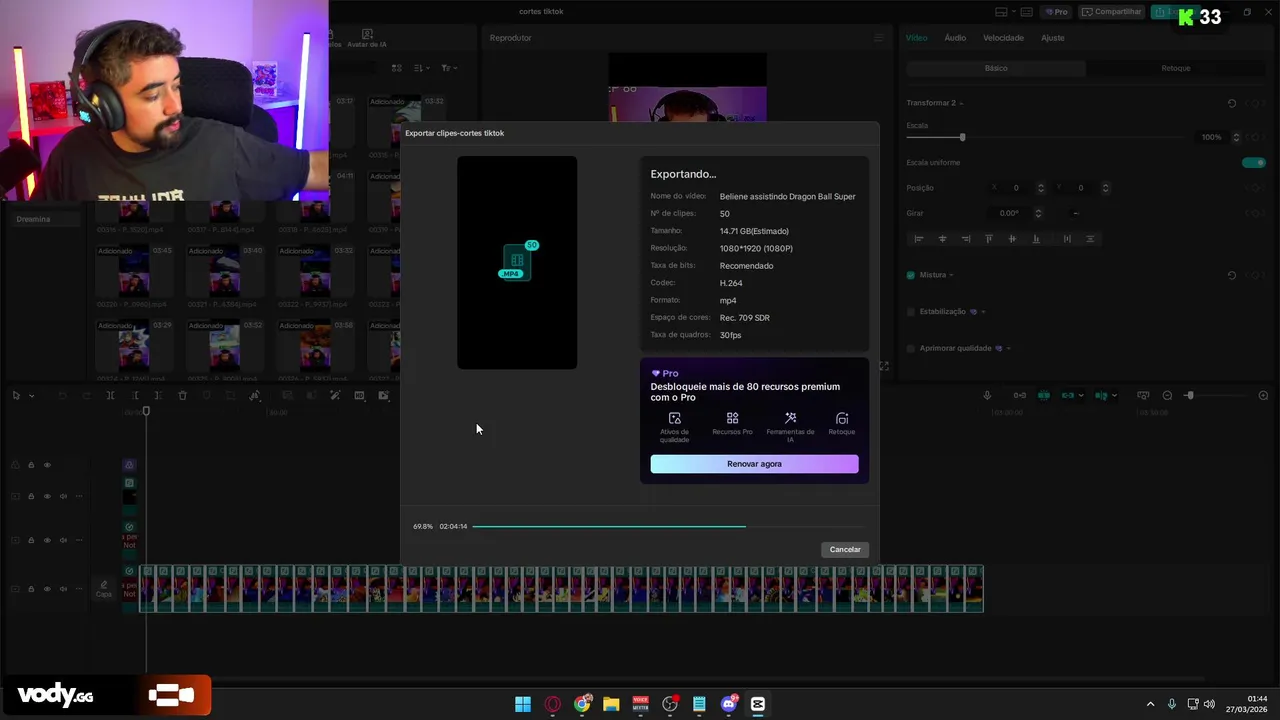Switch to the Áudio tab
1280x720 pixels.
coord(955,38)
